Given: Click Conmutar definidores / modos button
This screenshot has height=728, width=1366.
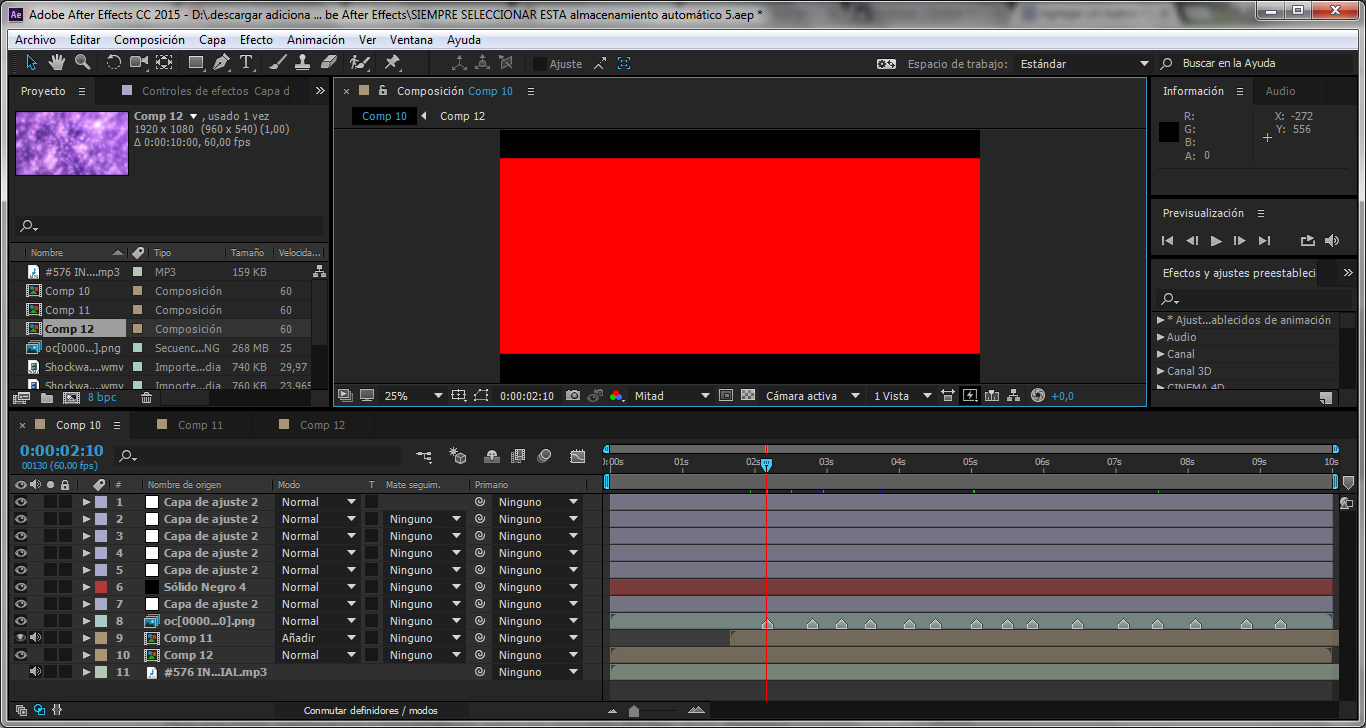Looking at the screenshot, I should [x=371, y=710].
